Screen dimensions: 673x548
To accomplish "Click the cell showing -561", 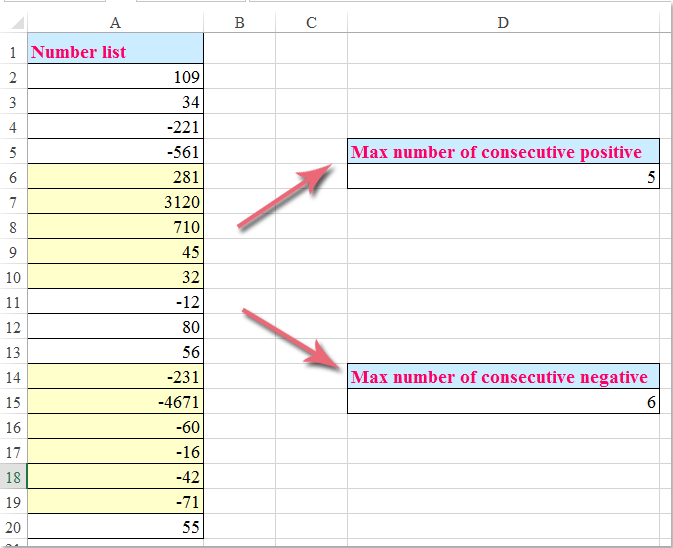I will click(116, 152).
